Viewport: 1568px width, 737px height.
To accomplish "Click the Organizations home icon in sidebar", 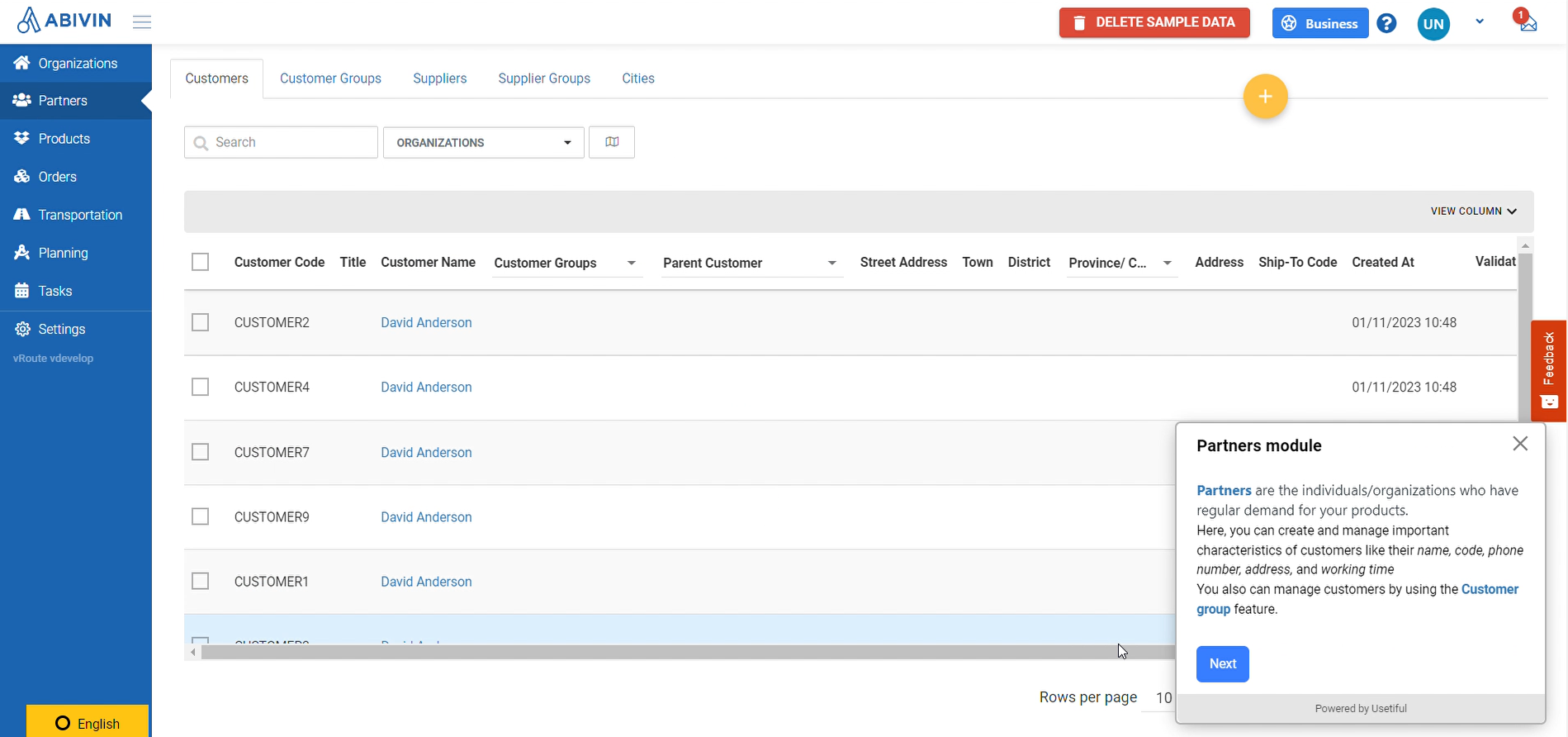I will (x=22, y=63).
